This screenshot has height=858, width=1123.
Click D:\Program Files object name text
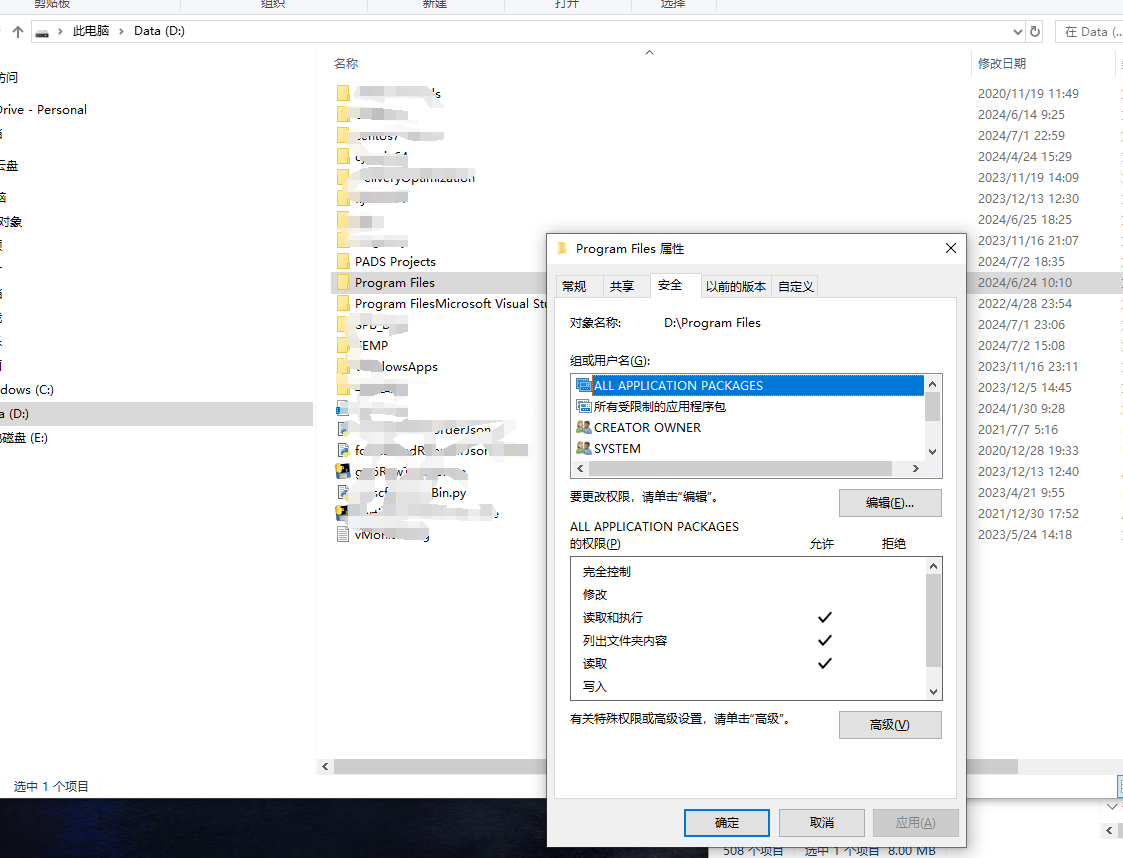tap(712, 323)
